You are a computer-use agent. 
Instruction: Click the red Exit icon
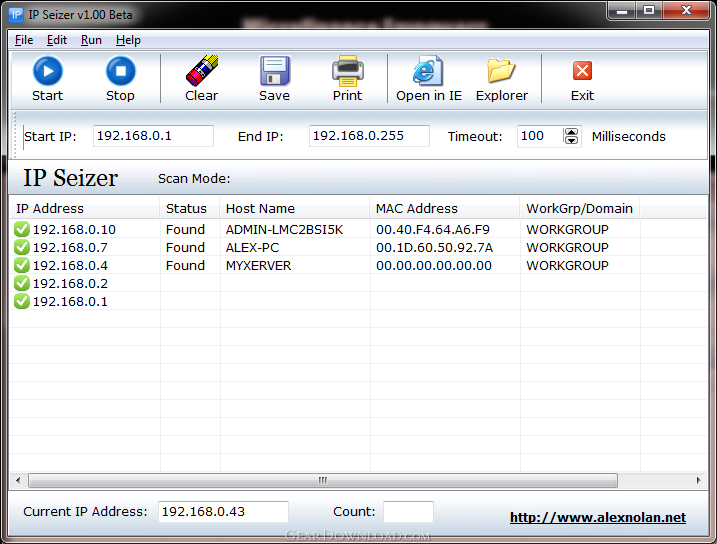(x=582, y=71)
